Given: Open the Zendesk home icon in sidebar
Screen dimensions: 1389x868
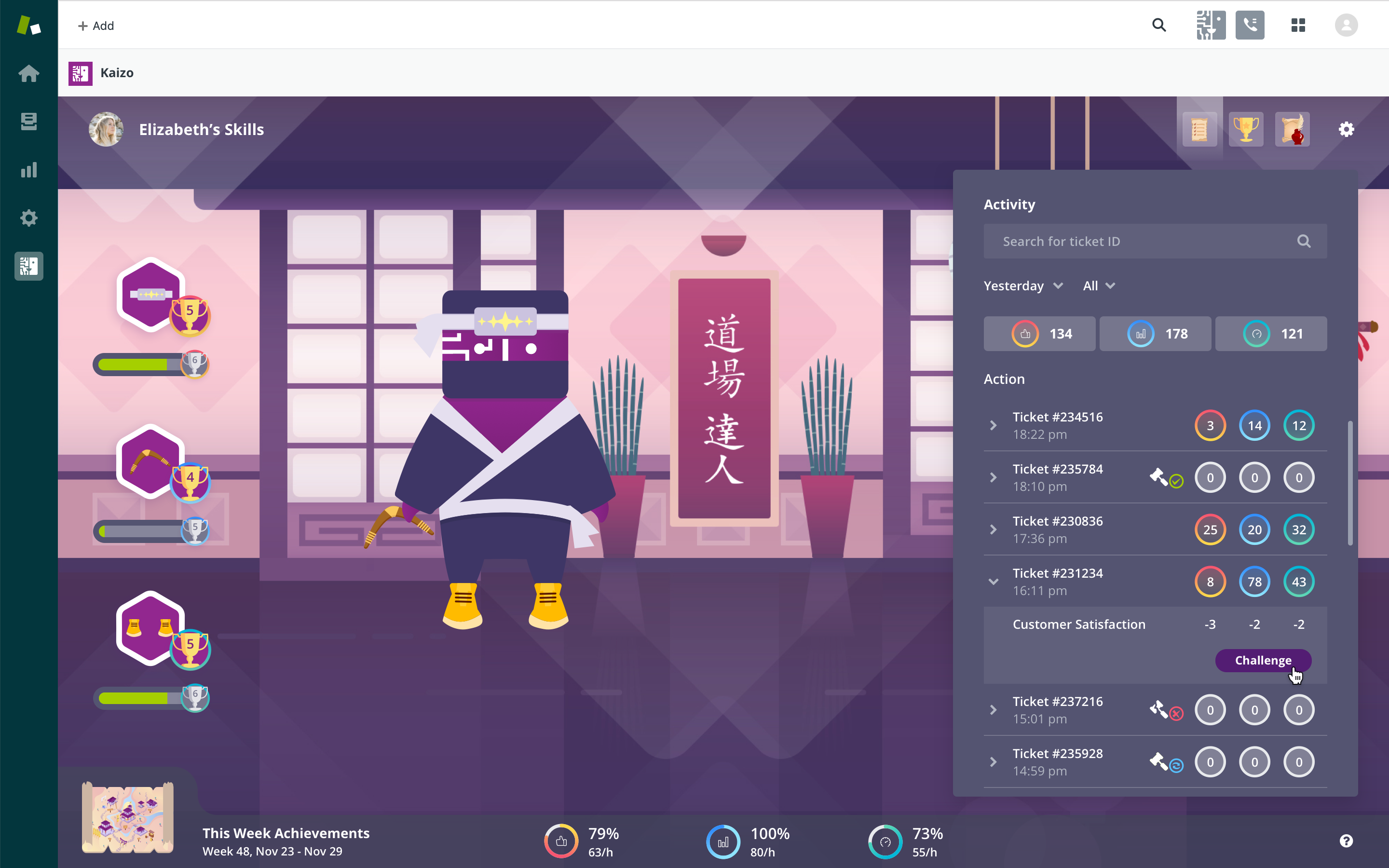Looking at the screenshot, I should (29, 73).
